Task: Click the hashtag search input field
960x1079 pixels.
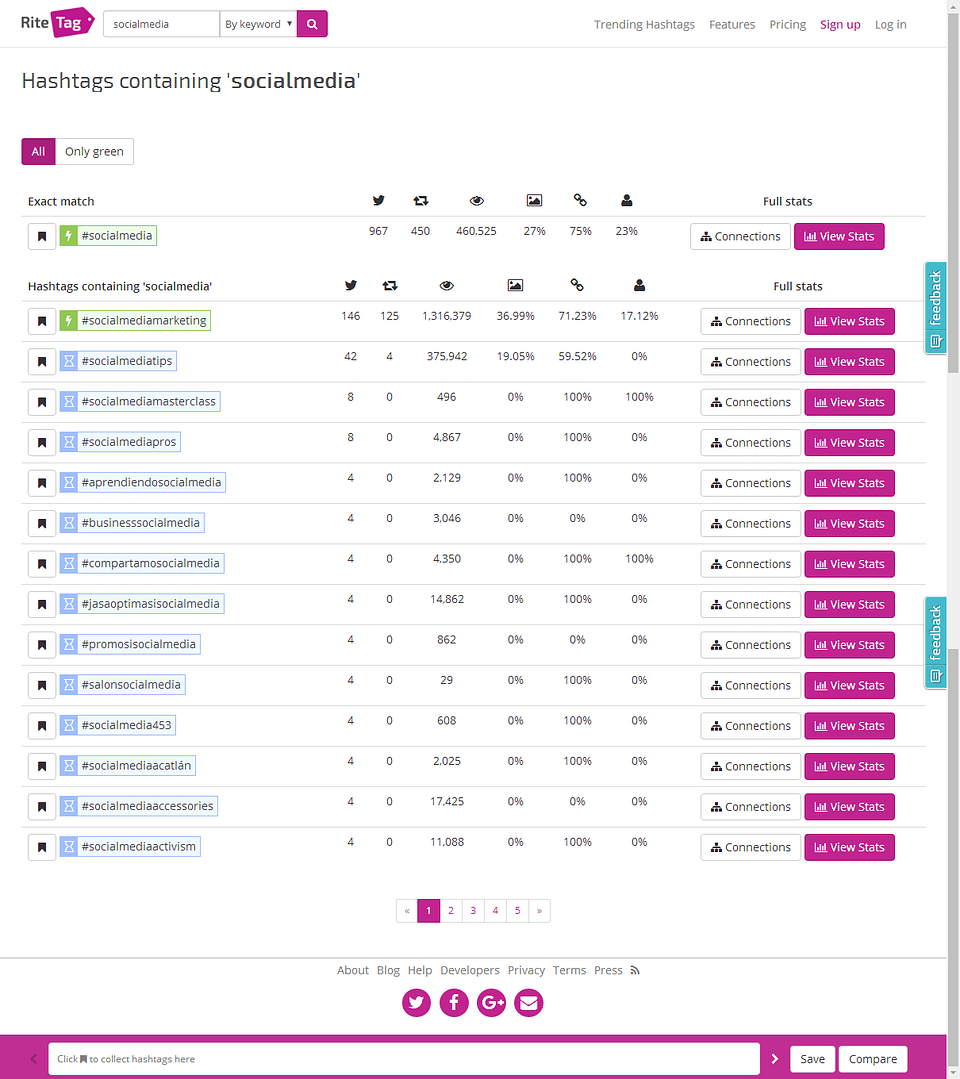Action: pyautogui.click(x=161, y=24)
